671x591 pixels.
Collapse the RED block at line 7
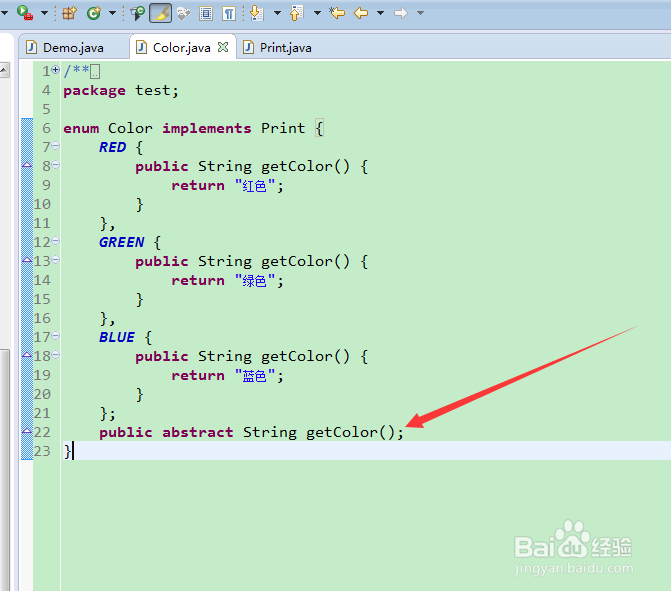pos(56,146)
